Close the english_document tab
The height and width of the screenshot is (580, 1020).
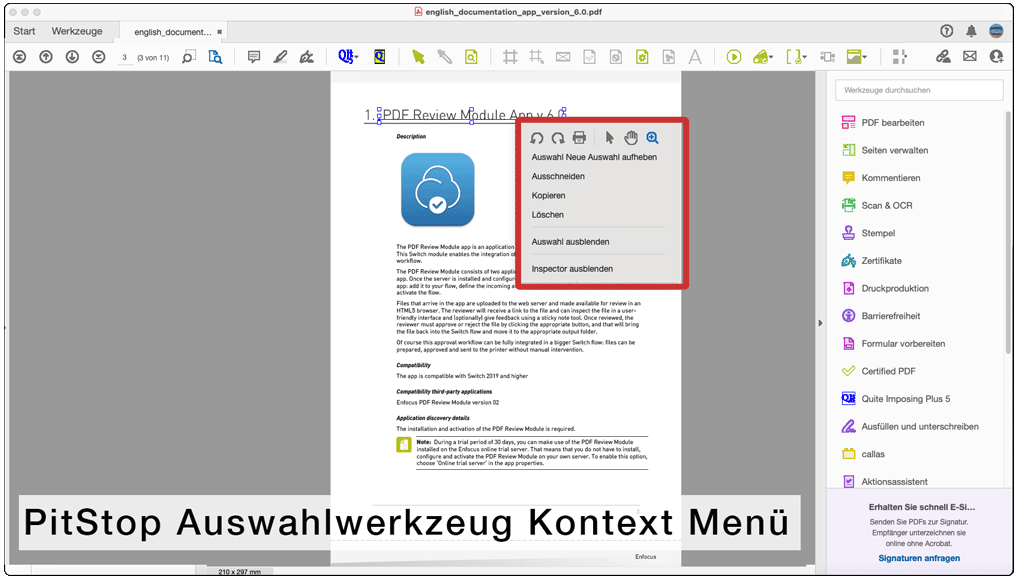click(x=220, y=32)
